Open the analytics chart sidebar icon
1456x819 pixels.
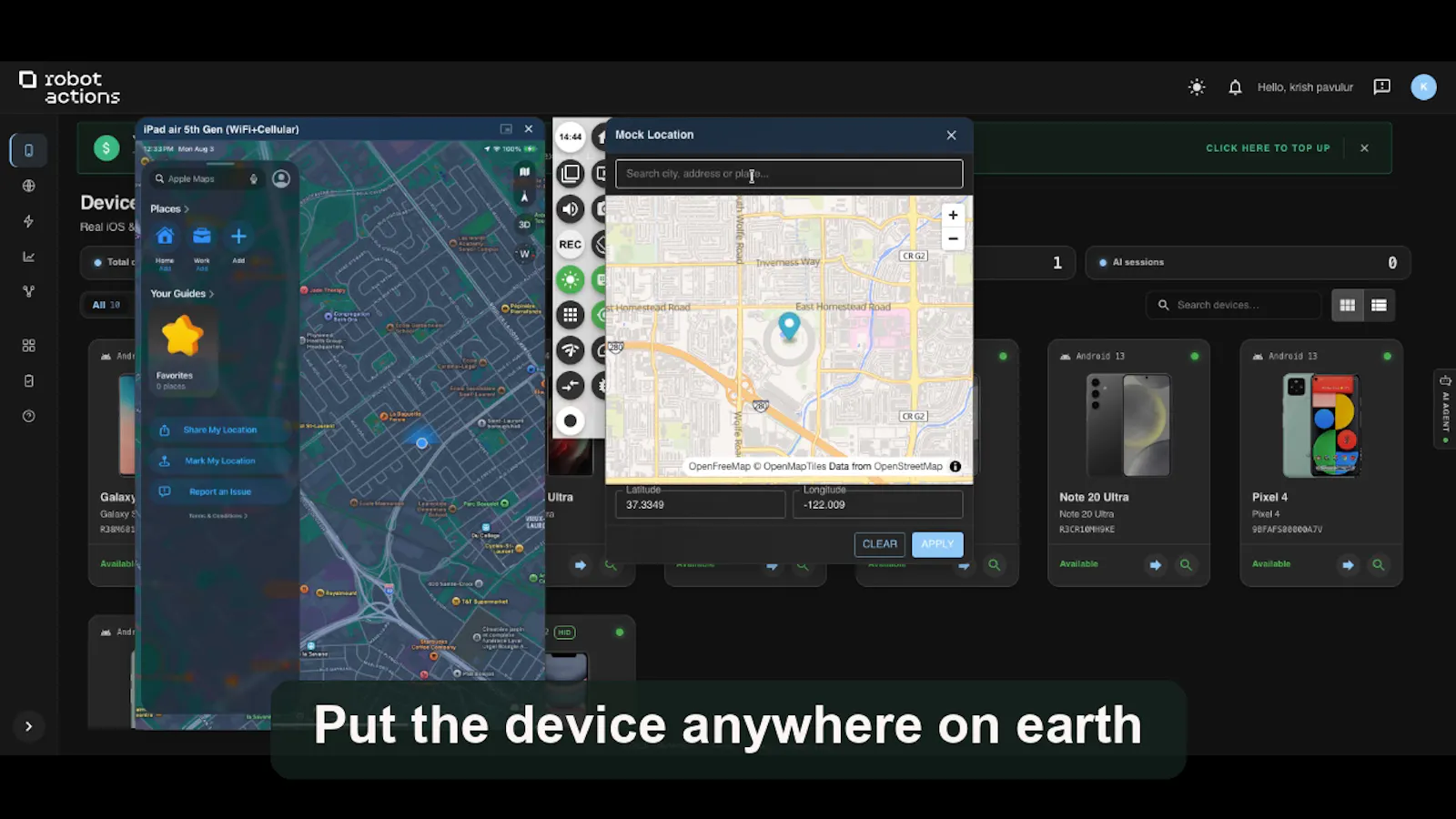(x=28, y=257)
